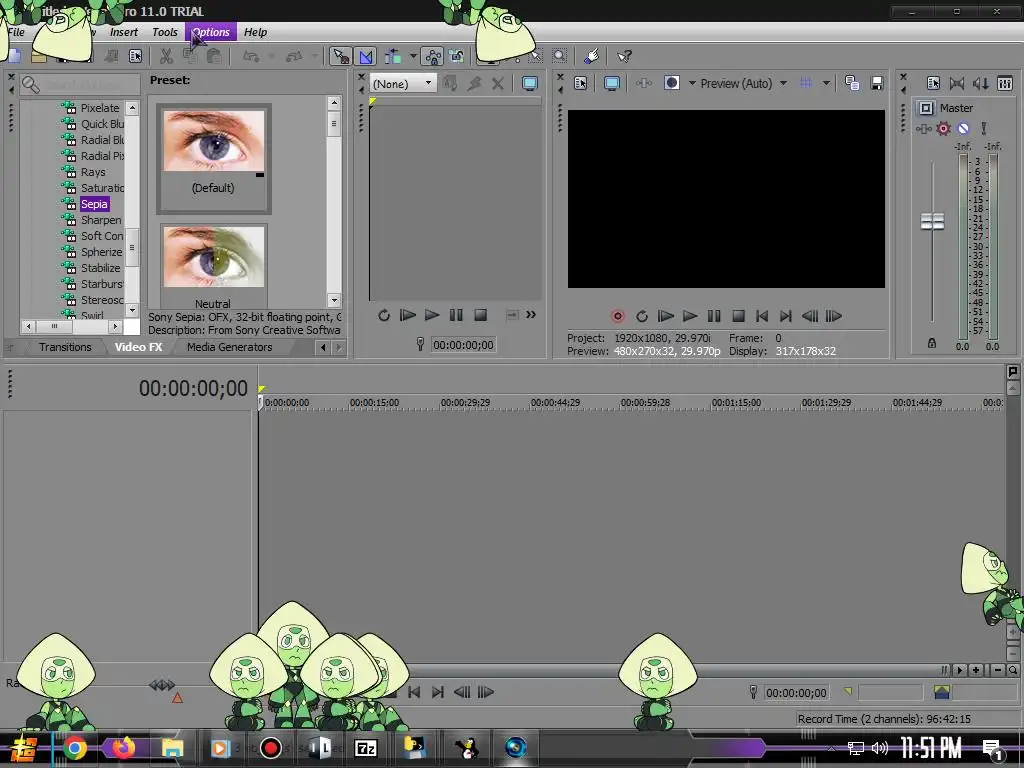Open Google Chrome from taskbar
The height and width of the screenshot is (768, 1024).
click(74, 748)
